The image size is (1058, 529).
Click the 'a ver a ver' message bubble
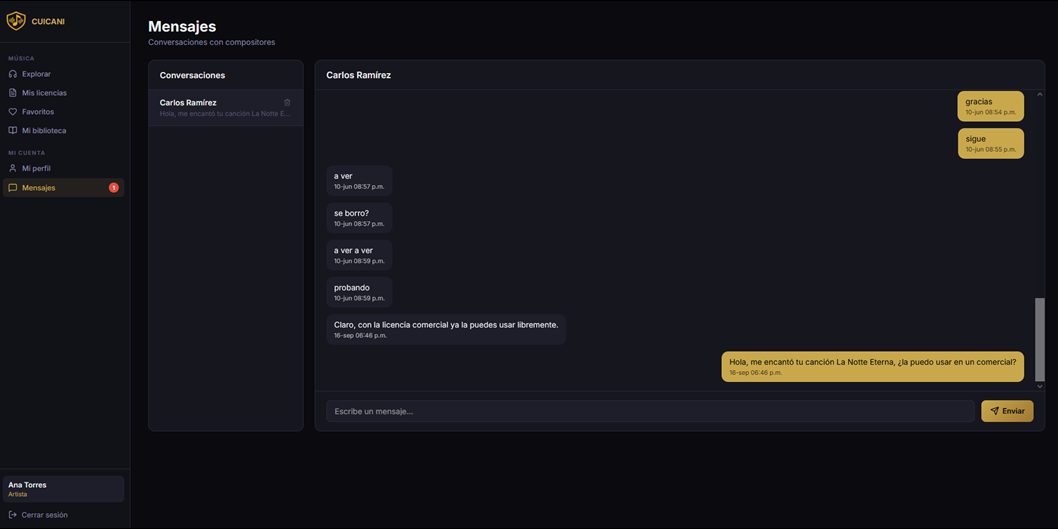pyautogui.click(x=360, y=255)
